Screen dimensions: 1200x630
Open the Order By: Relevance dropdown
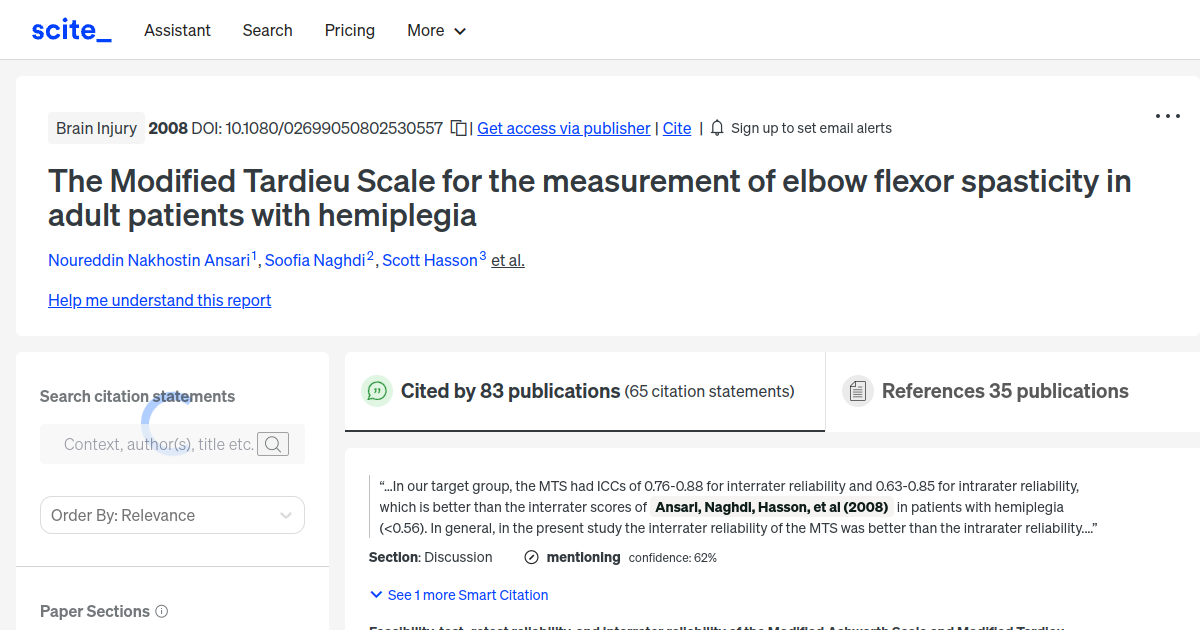tap(172, 515)
